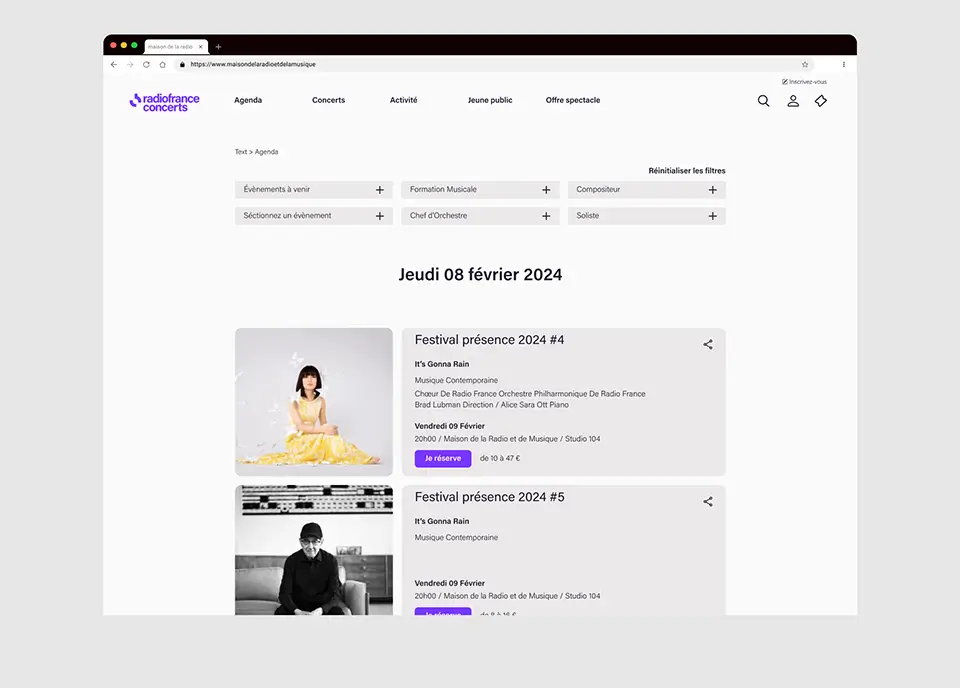Close the maison de la radio tab
Viewport: 960px width, 688px height.
[200, 47]
